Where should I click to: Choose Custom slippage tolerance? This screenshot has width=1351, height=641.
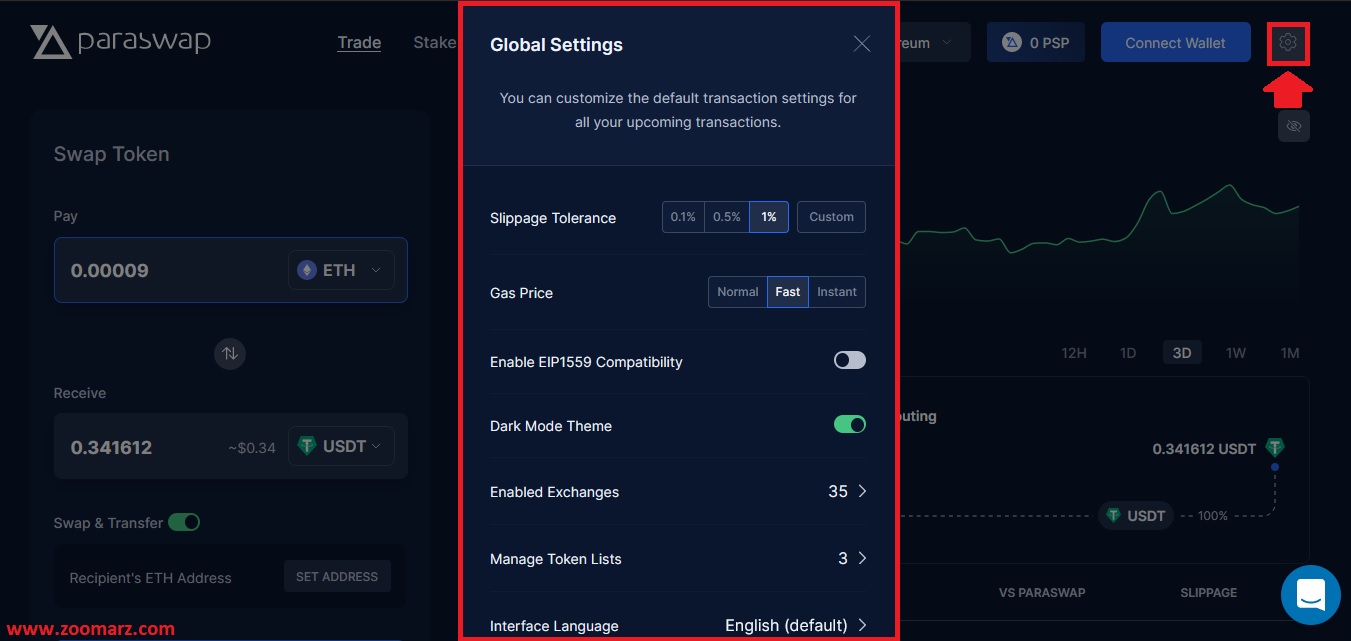(x=831, y=217)
